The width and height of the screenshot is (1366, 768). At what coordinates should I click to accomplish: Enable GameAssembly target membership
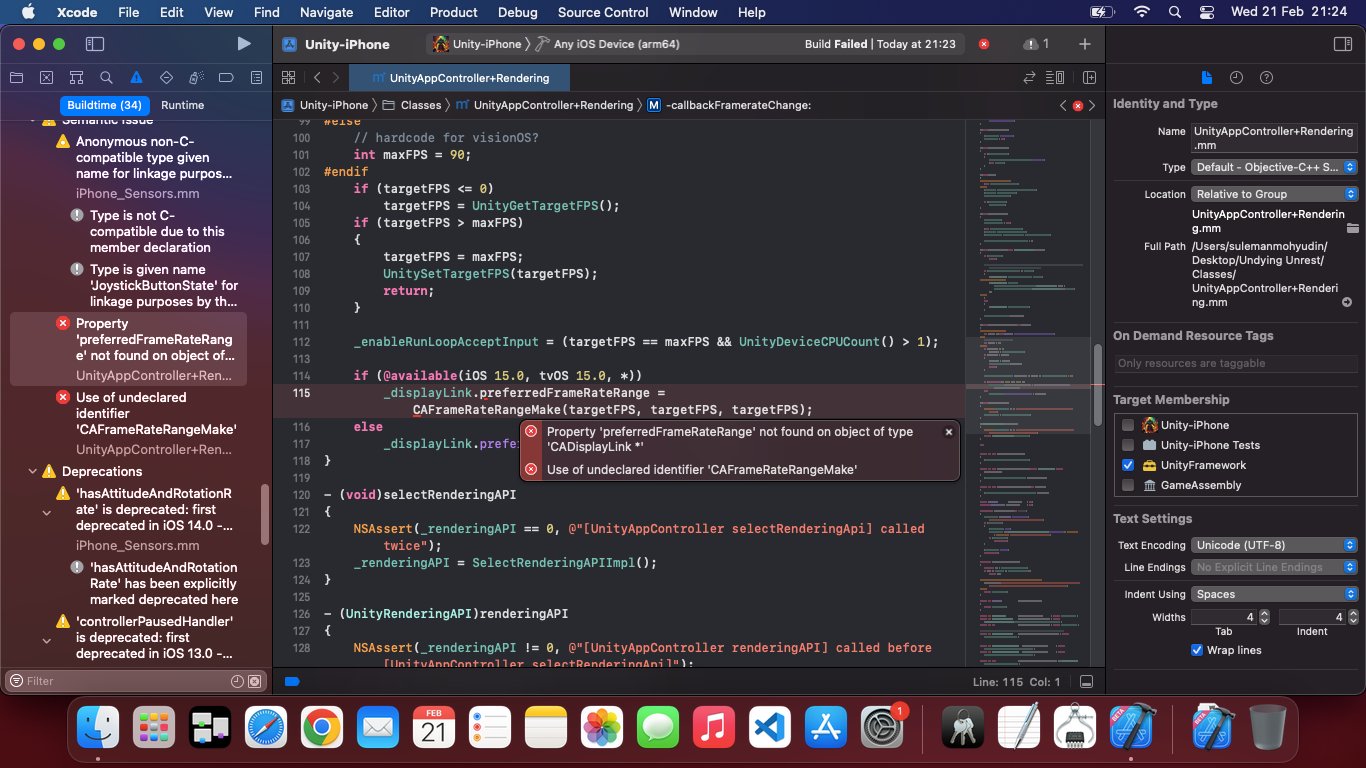click(x=1128, y=485)
